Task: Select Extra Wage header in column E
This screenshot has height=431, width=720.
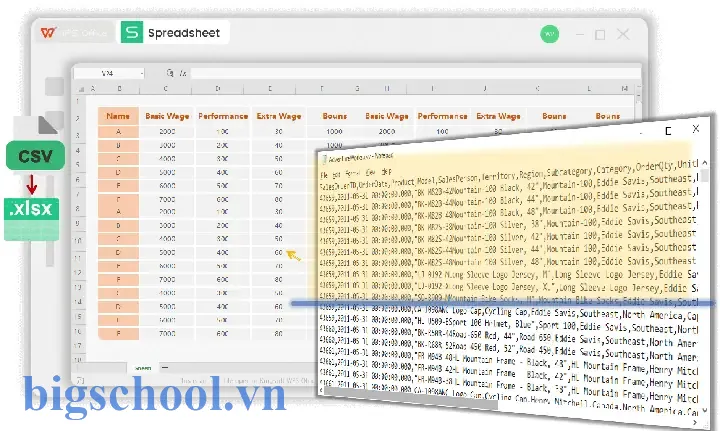Action: pyautogui.click(x=279, y=116)
